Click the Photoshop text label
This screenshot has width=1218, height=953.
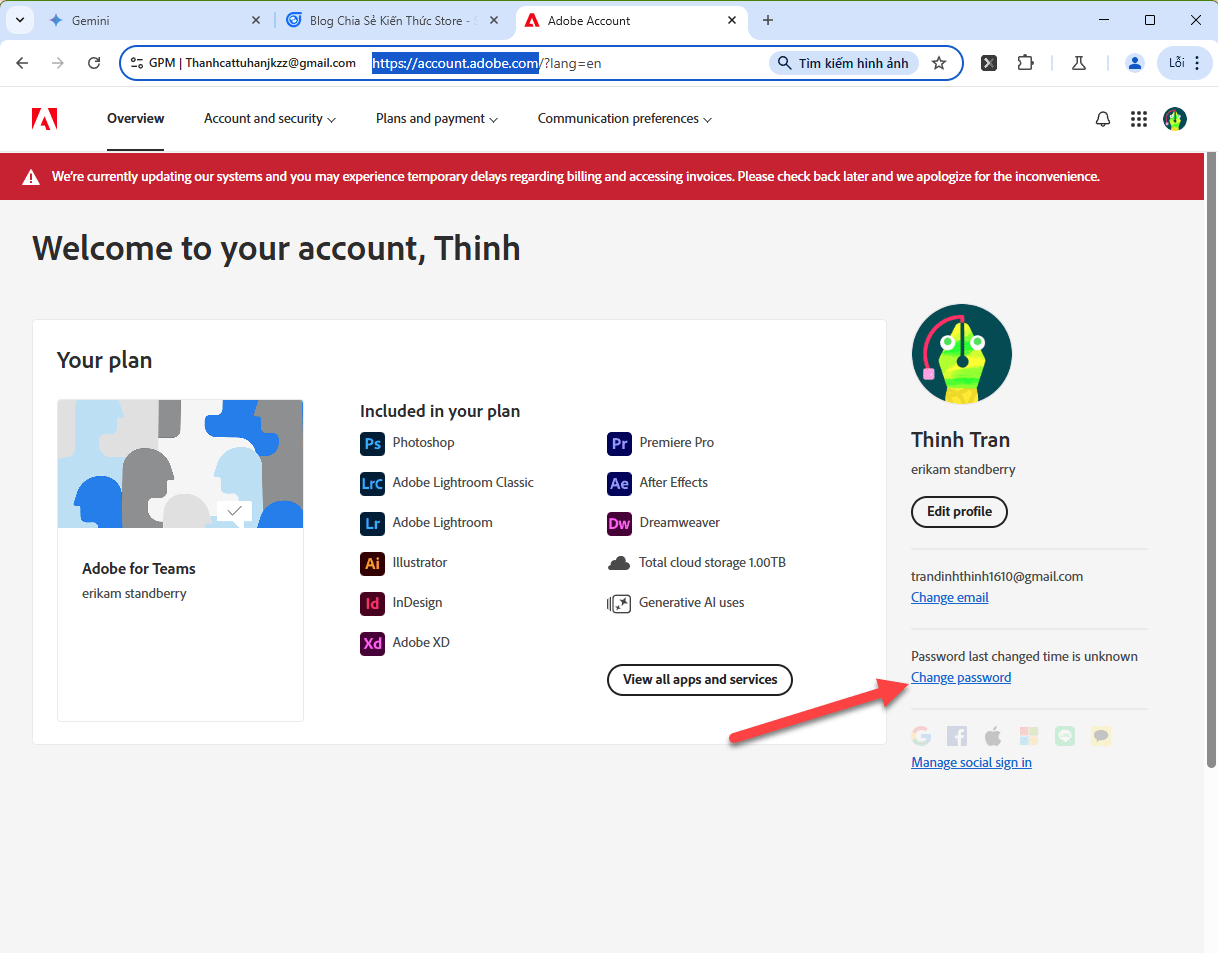424,443
